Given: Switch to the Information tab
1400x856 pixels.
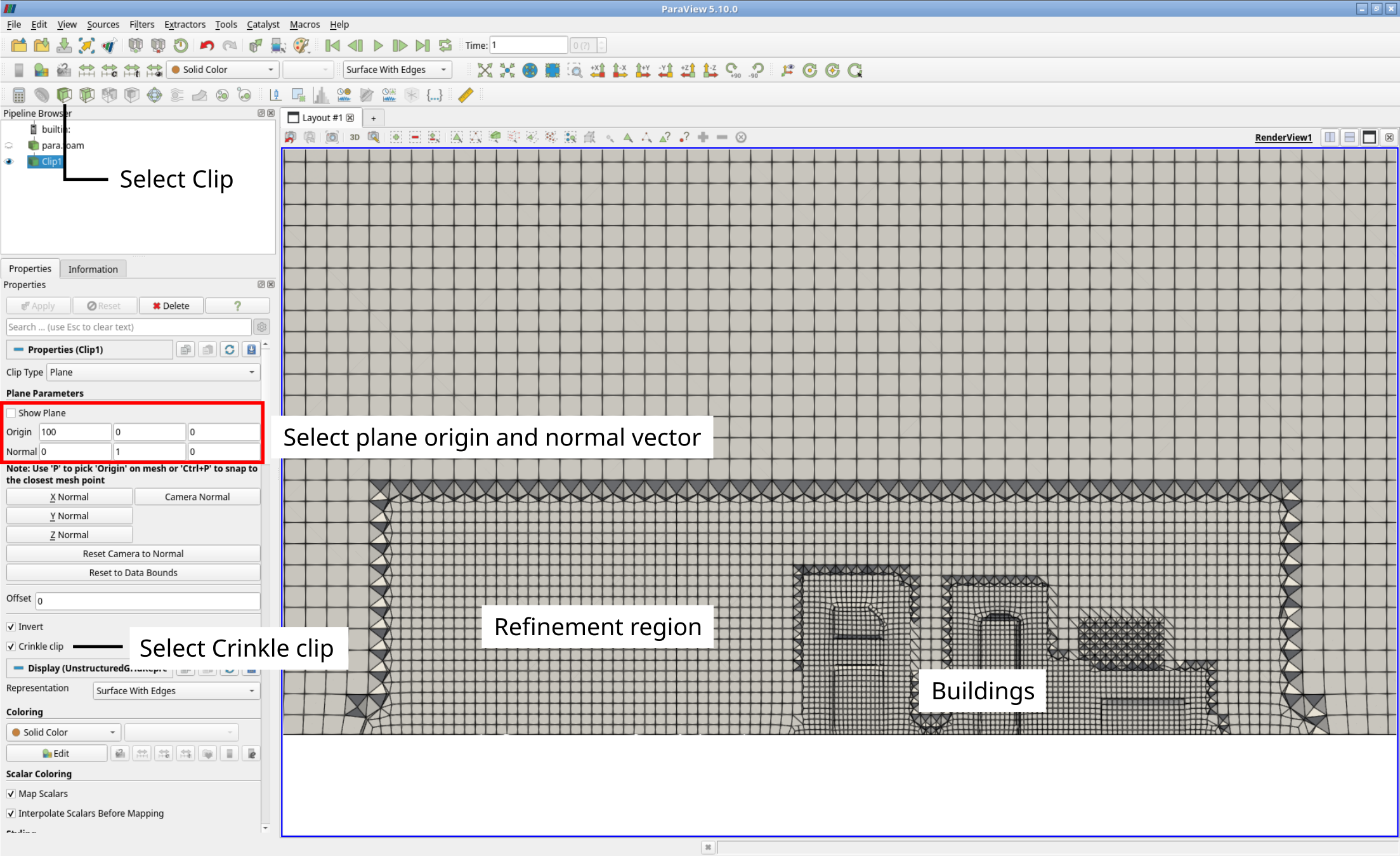Looking at the screenshot, I should click(x=93, y=268).
